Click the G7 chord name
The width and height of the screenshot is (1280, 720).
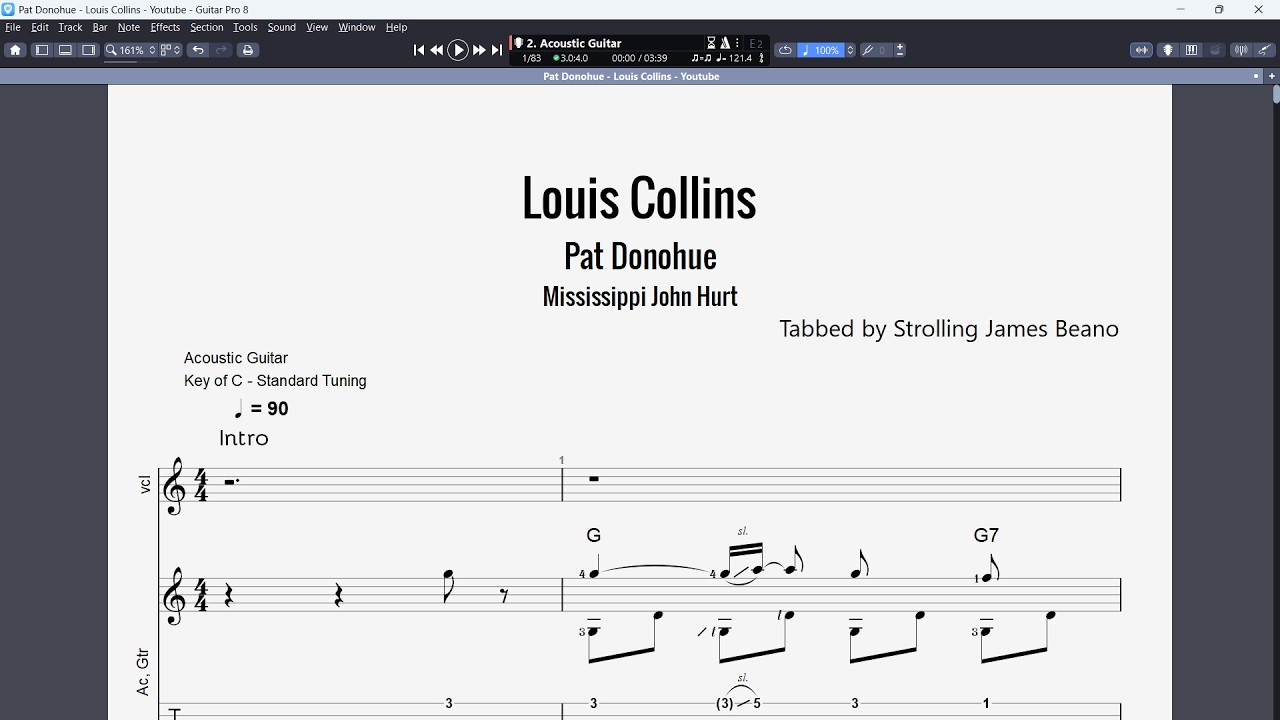(986, 536)
